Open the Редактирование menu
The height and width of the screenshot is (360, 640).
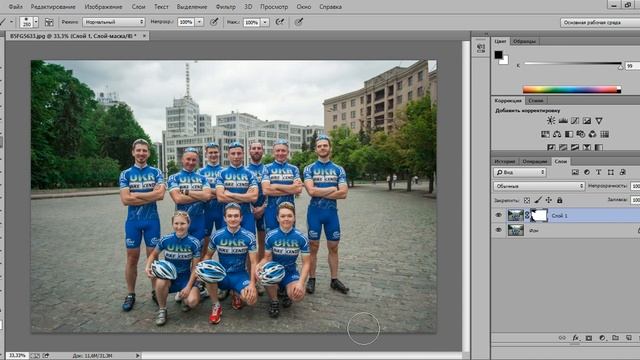tap(53, 7)
